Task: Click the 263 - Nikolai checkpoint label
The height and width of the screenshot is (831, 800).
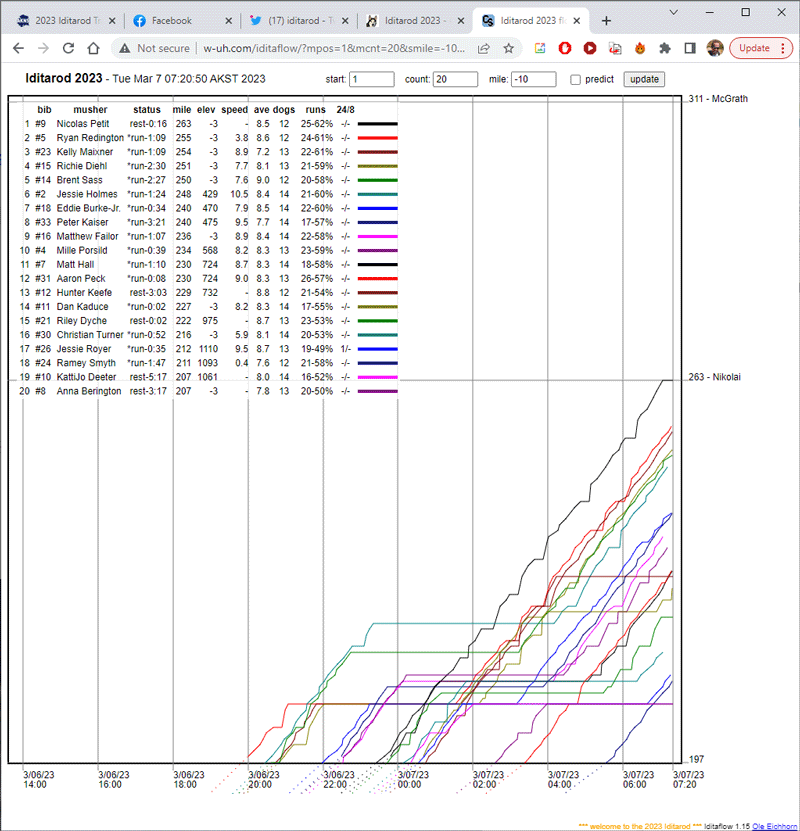Action: 714,377
